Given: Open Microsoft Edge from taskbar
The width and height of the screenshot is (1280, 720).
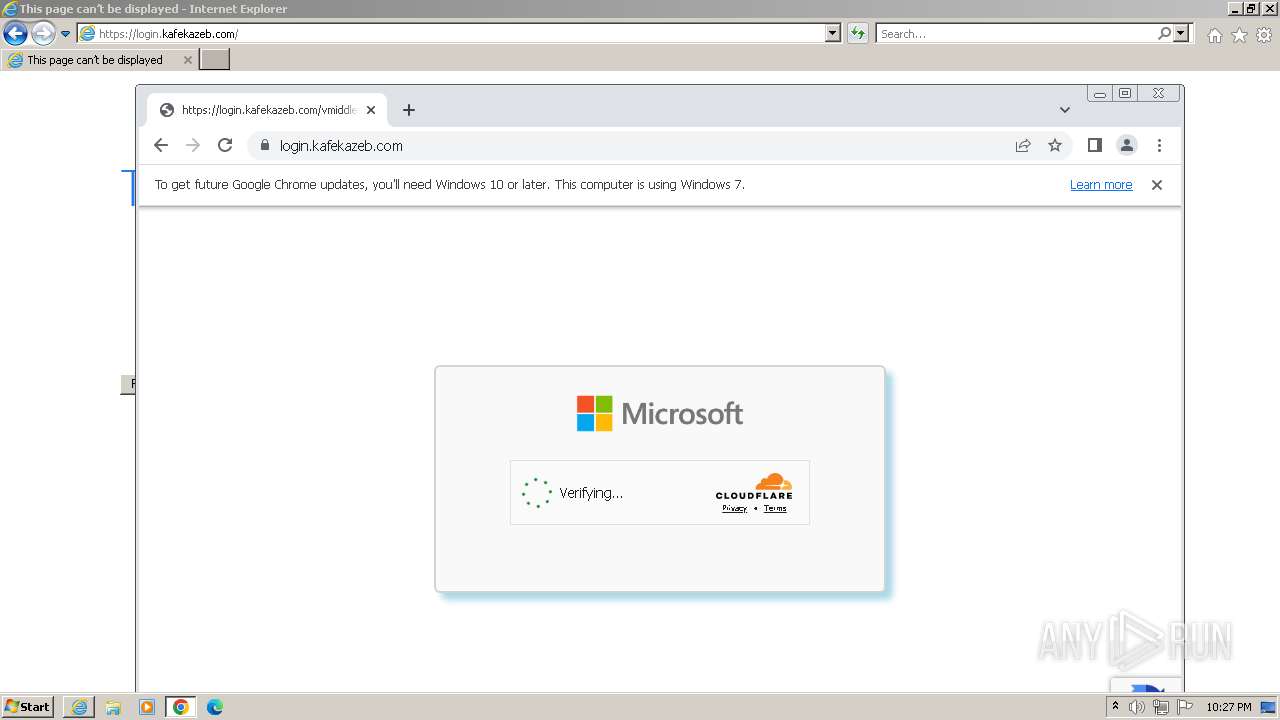Looking at the screenshot, I should (x=214, y=707).
